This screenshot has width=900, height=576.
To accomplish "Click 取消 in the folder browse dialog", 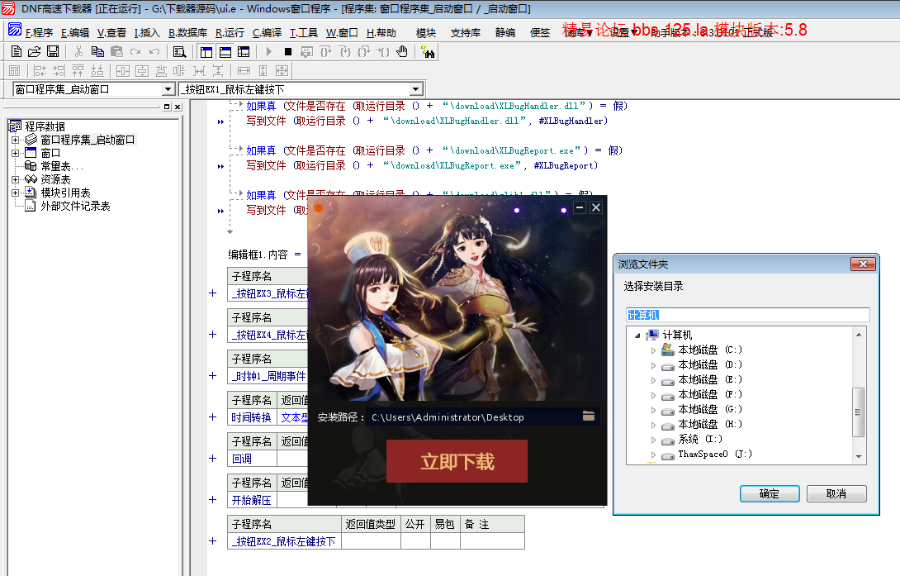I will [x=836, y=493].
